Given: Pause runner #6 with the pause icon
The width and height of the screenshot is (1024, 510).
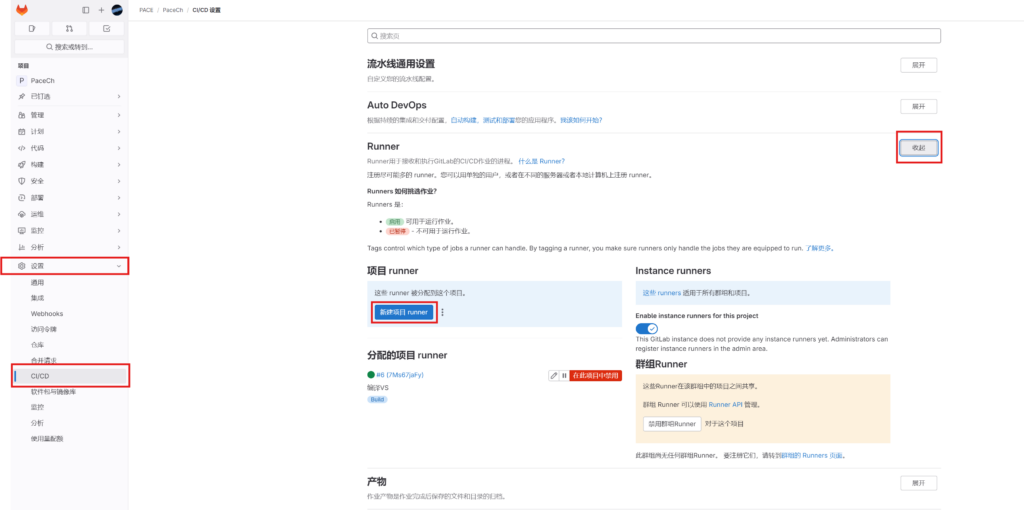Looking at the screenshot, I should click(564, 375).
